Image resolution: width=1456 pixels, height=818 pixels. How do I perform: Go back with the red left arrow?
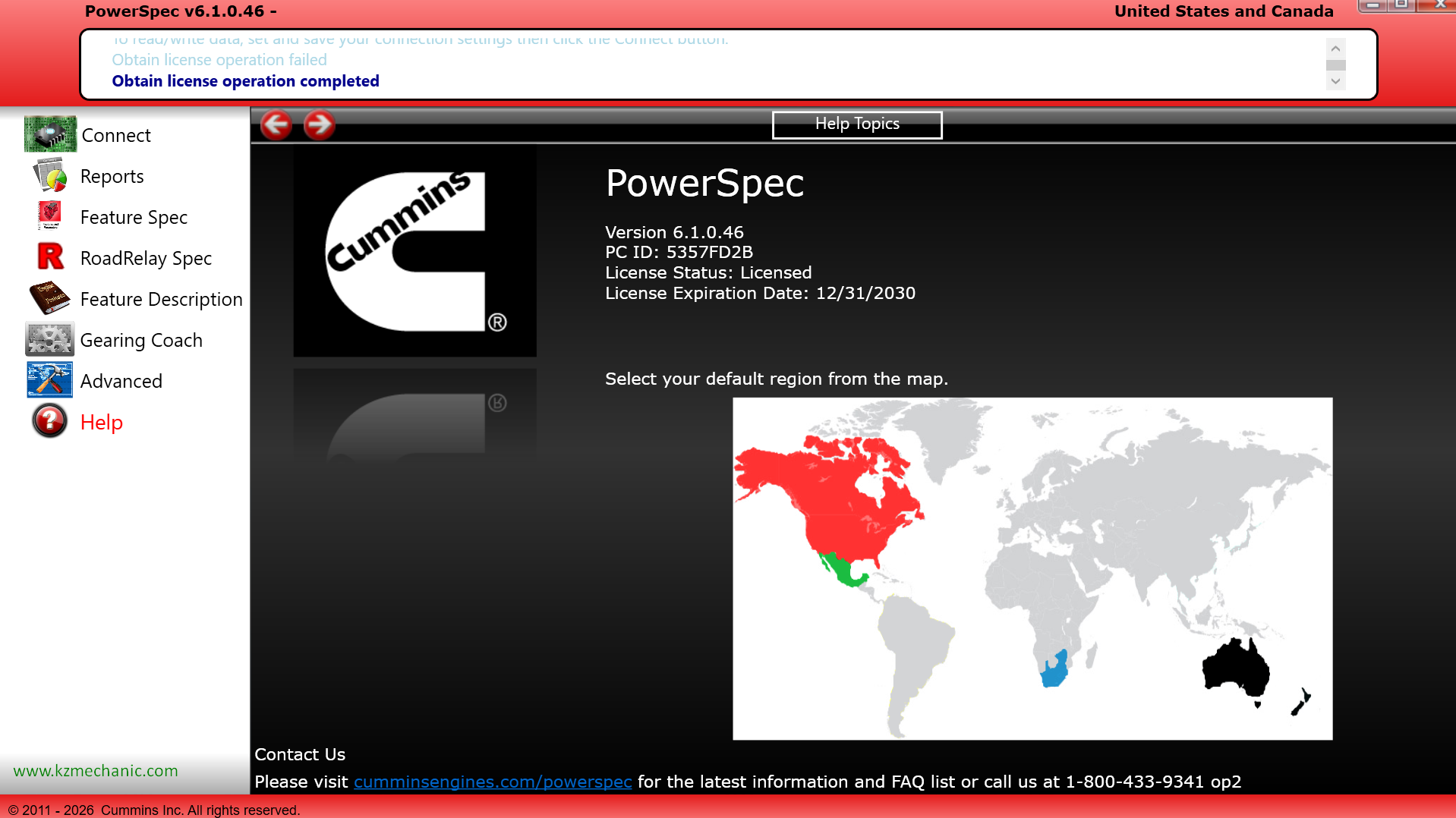276,125
